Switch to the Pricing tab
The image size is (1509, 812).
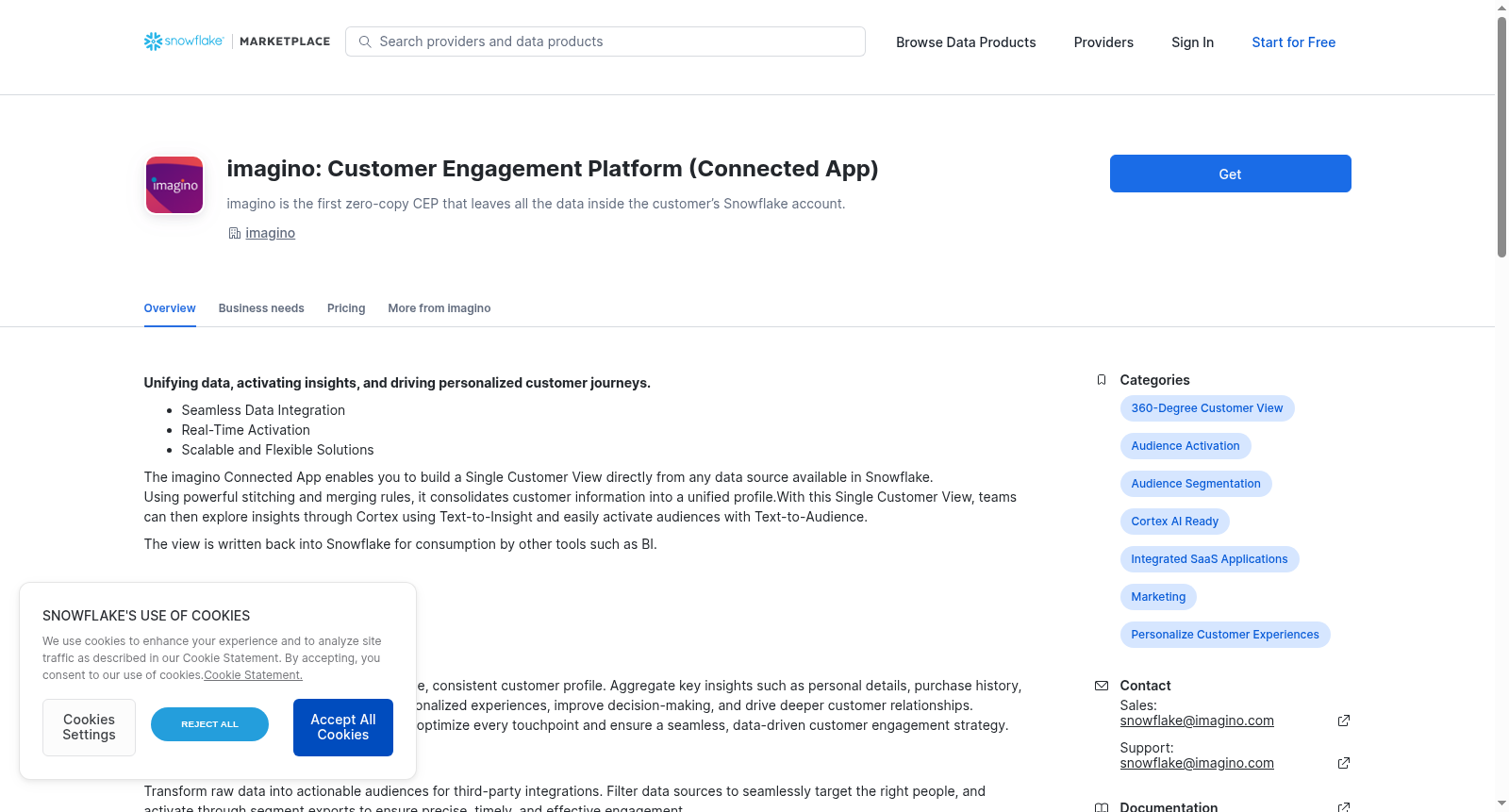[346, 308]
